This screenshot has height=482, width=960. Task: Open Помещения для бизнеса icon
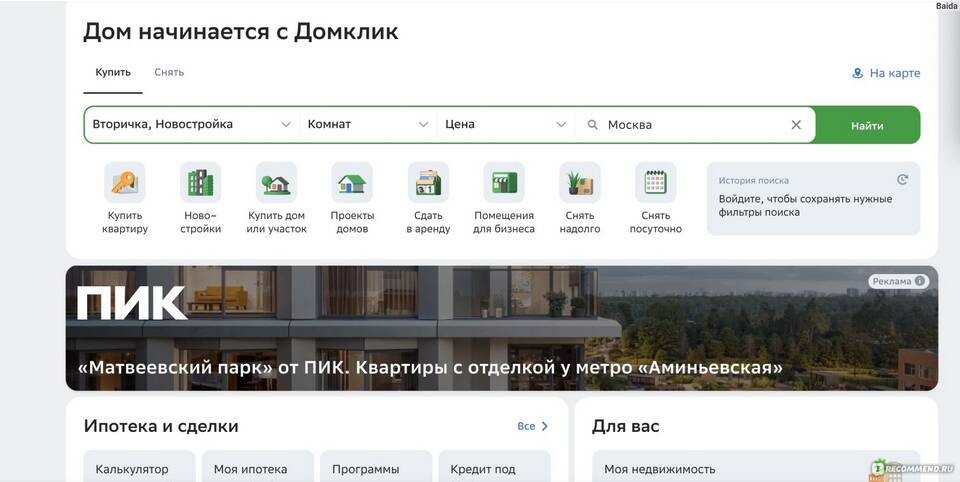tap(504, 183)
